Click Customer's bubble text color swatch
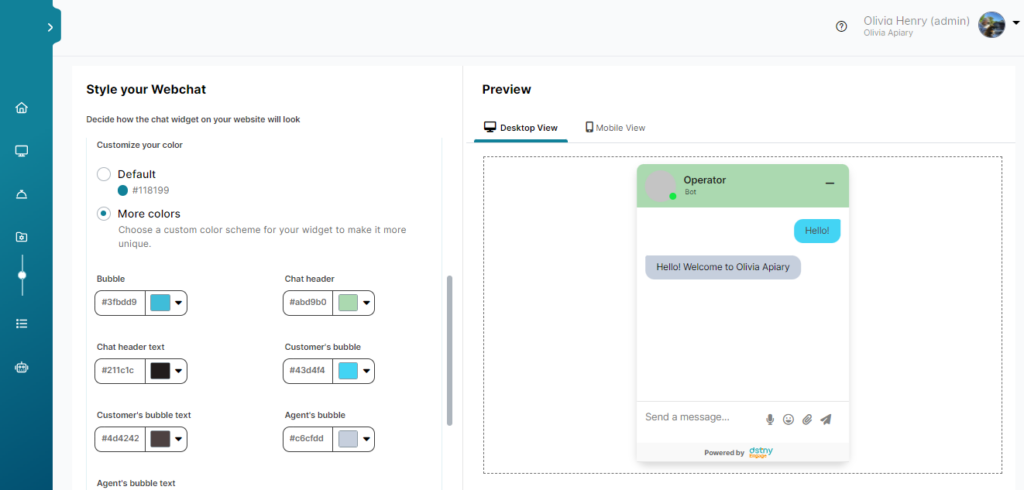The image size is (1024, 490). tap(160, 439)
